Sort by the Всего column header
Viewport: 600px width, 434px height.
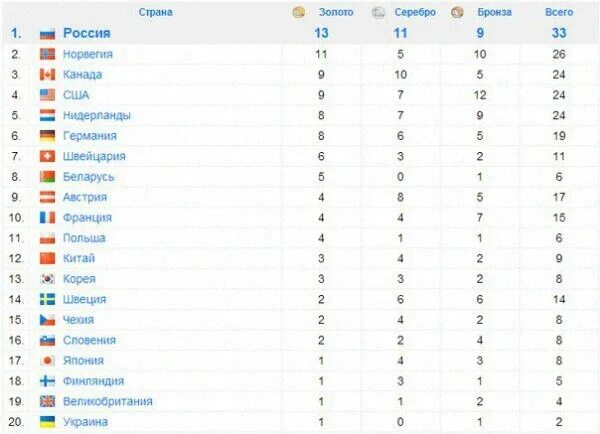click(559, 12)
